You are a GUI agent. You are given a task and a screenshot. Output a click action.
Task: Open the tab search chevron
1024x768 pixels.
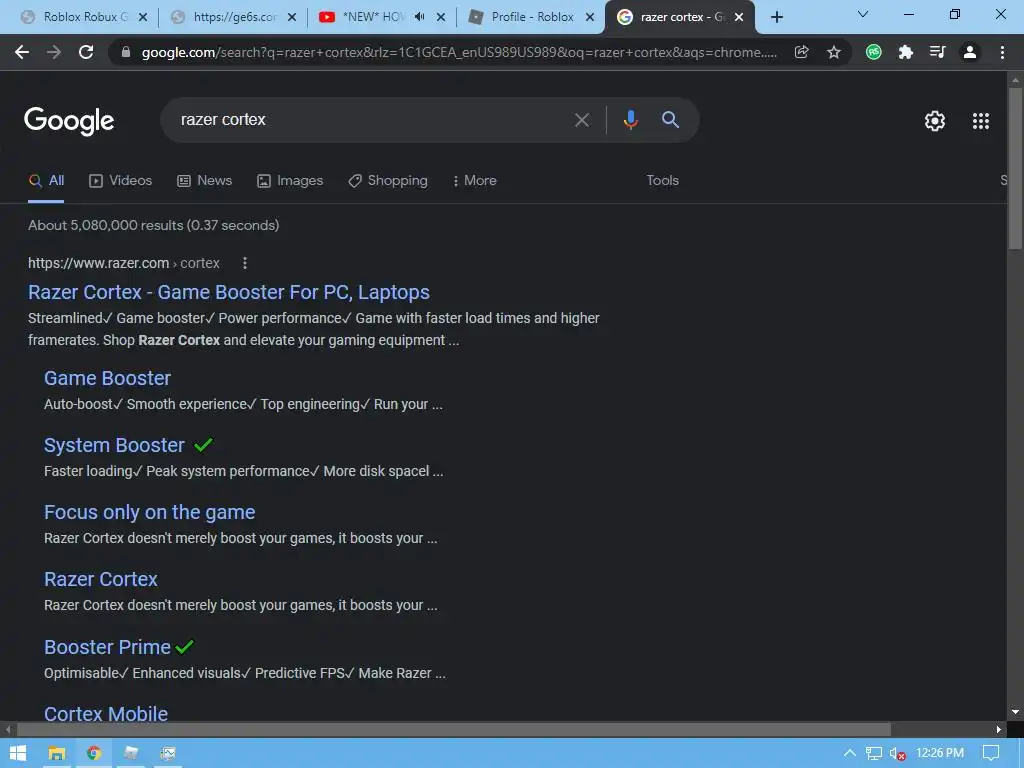click(863, 14)
